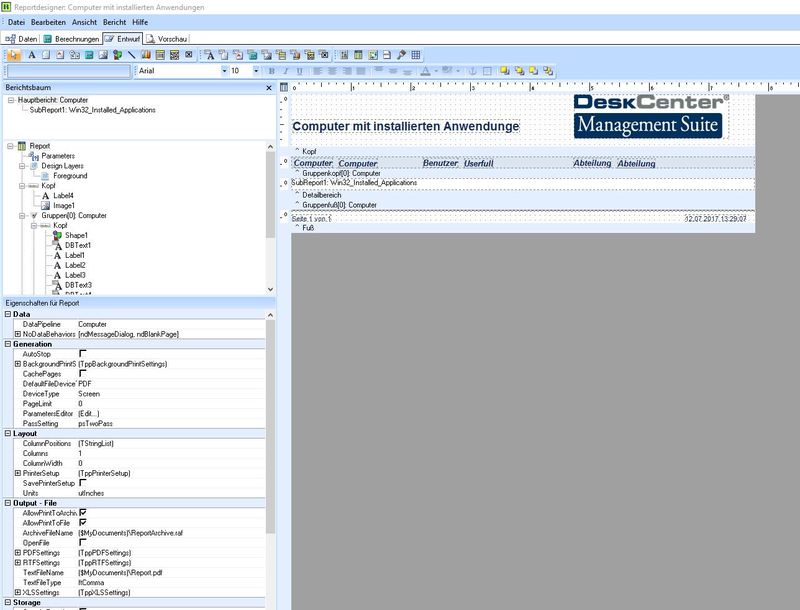
Task: Toggle bold text formatting
Action: pyautogui.click(x=274, y=72)
